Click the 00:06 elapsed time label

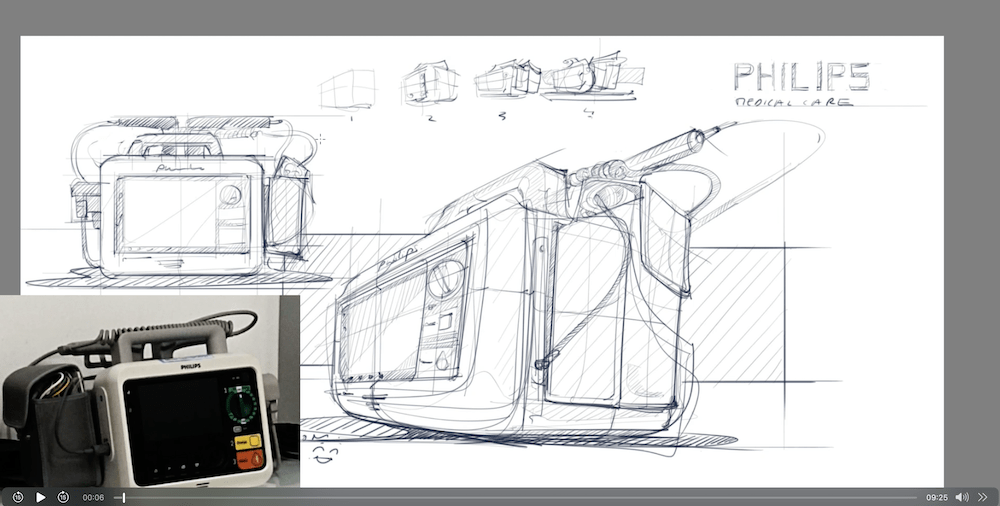click(x=93, y=497)
